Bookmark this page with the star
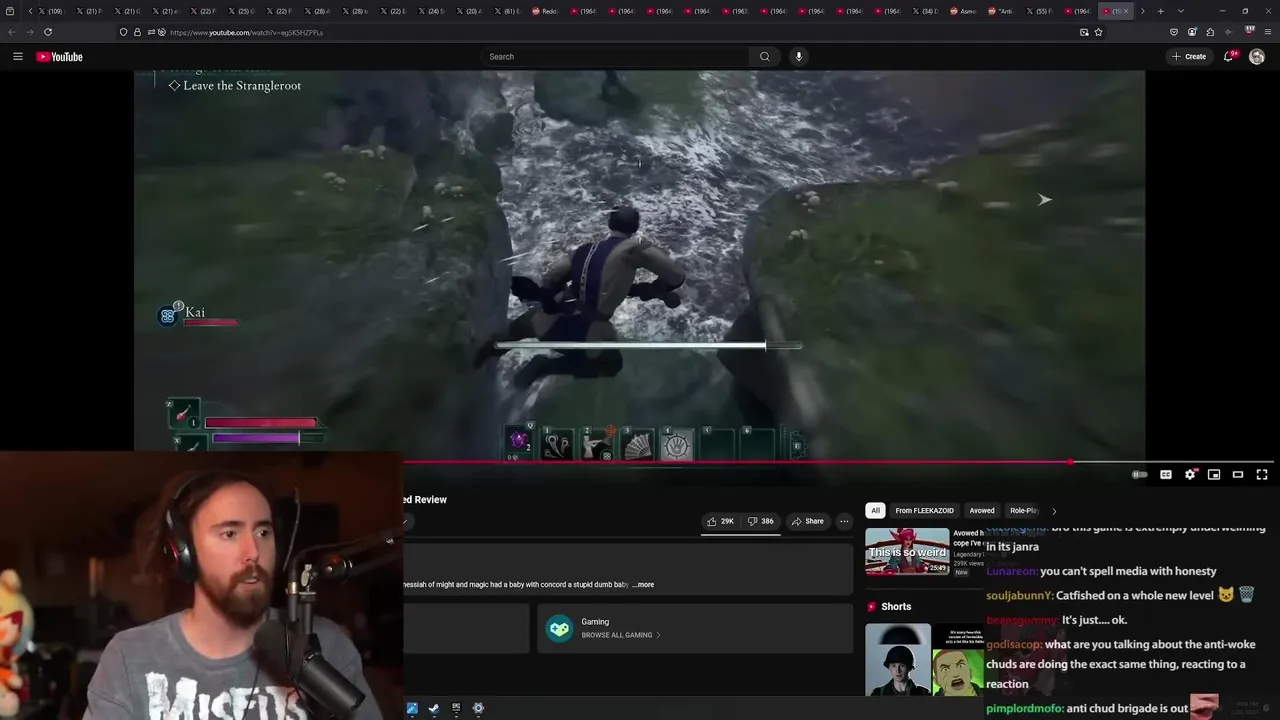 1098,32
